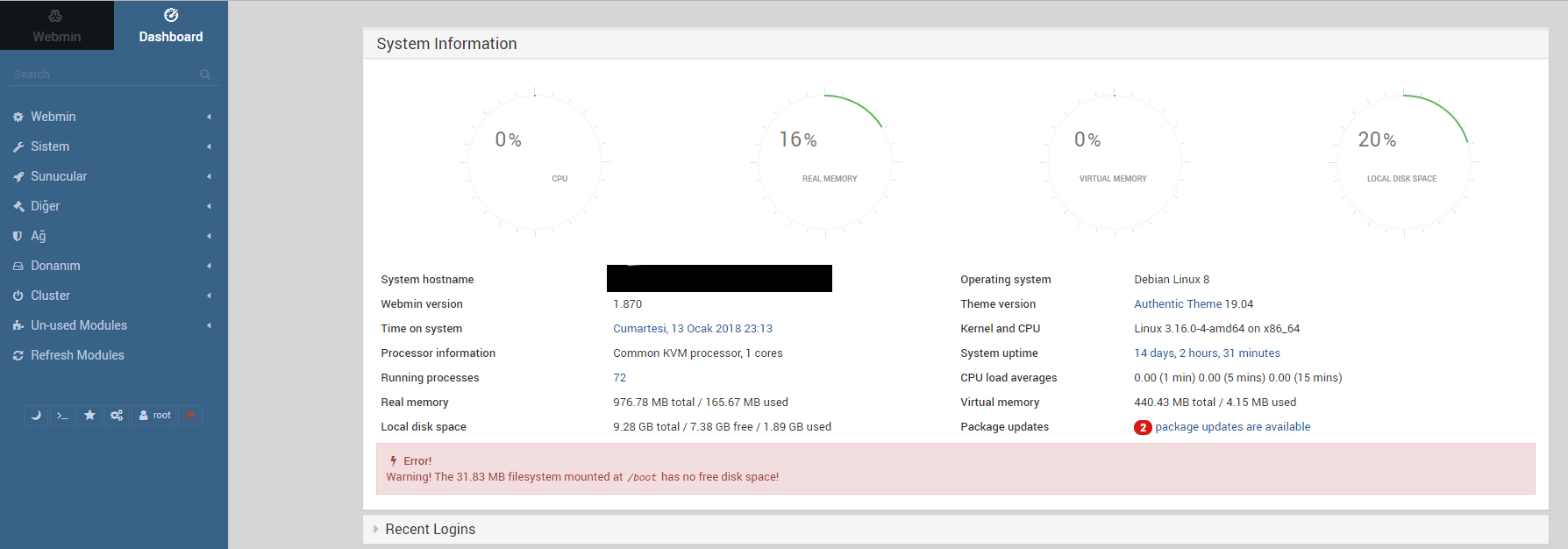Click the red logout icon

click(x=190, y=416)
